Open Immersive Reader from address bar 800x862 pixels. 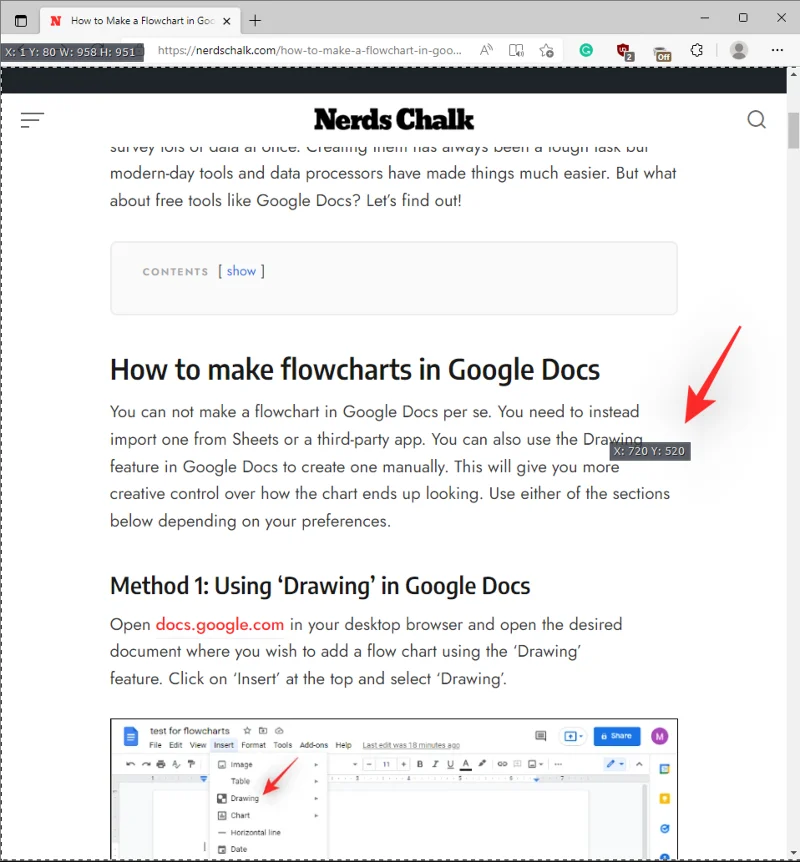tap(516, 50)
